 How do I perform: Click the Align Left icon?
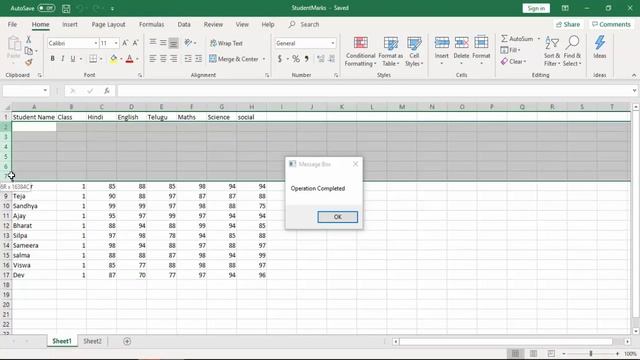(x=153, y=59)
